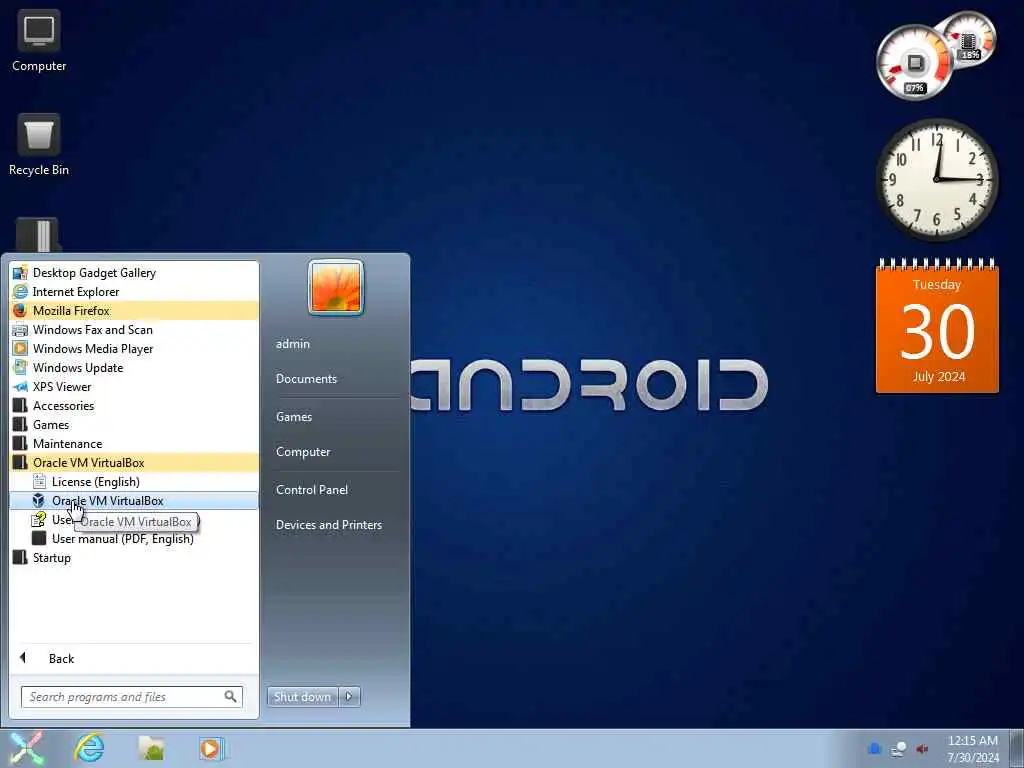The width and height of the screenshot is (1024, 768).
Task: Click the calendar gadget showing 30
Action: click(x=937, y=327)
